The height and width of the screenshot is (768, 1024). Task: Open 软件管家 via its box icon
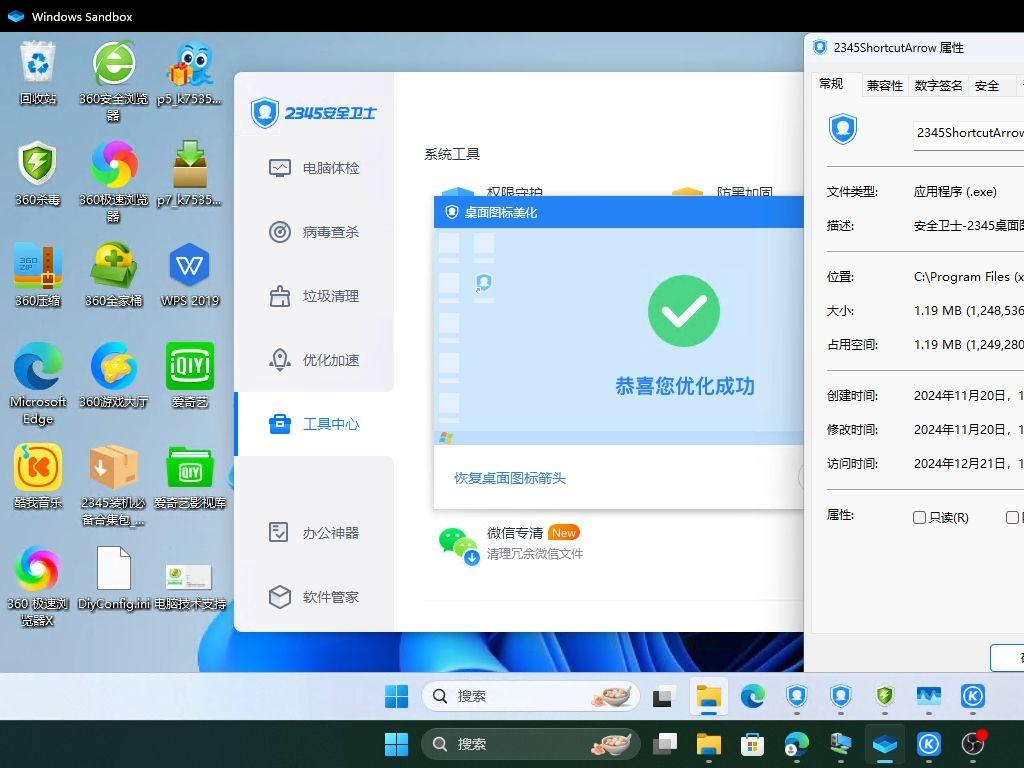[280, 597]
